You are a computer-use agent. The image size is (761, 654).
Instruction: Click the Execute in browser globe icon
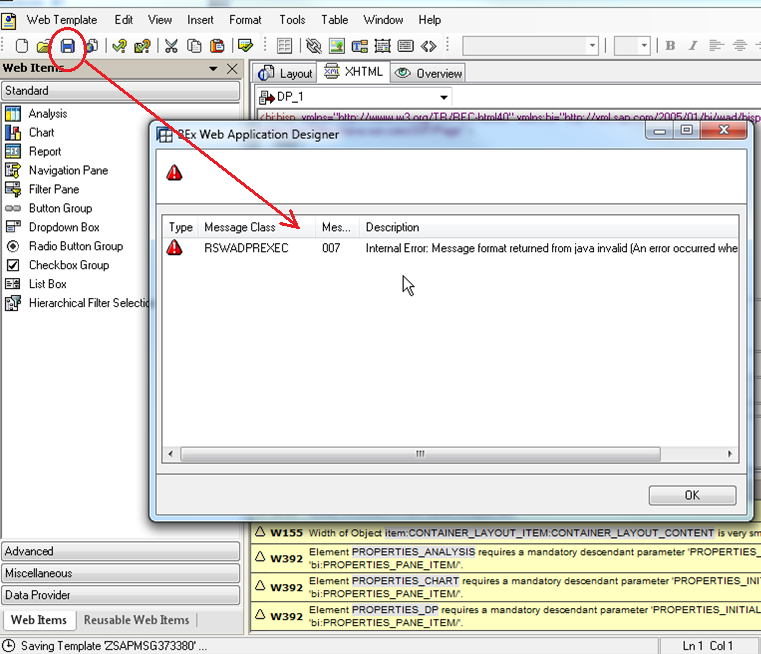pyautogui.click(x=92, y=46)
